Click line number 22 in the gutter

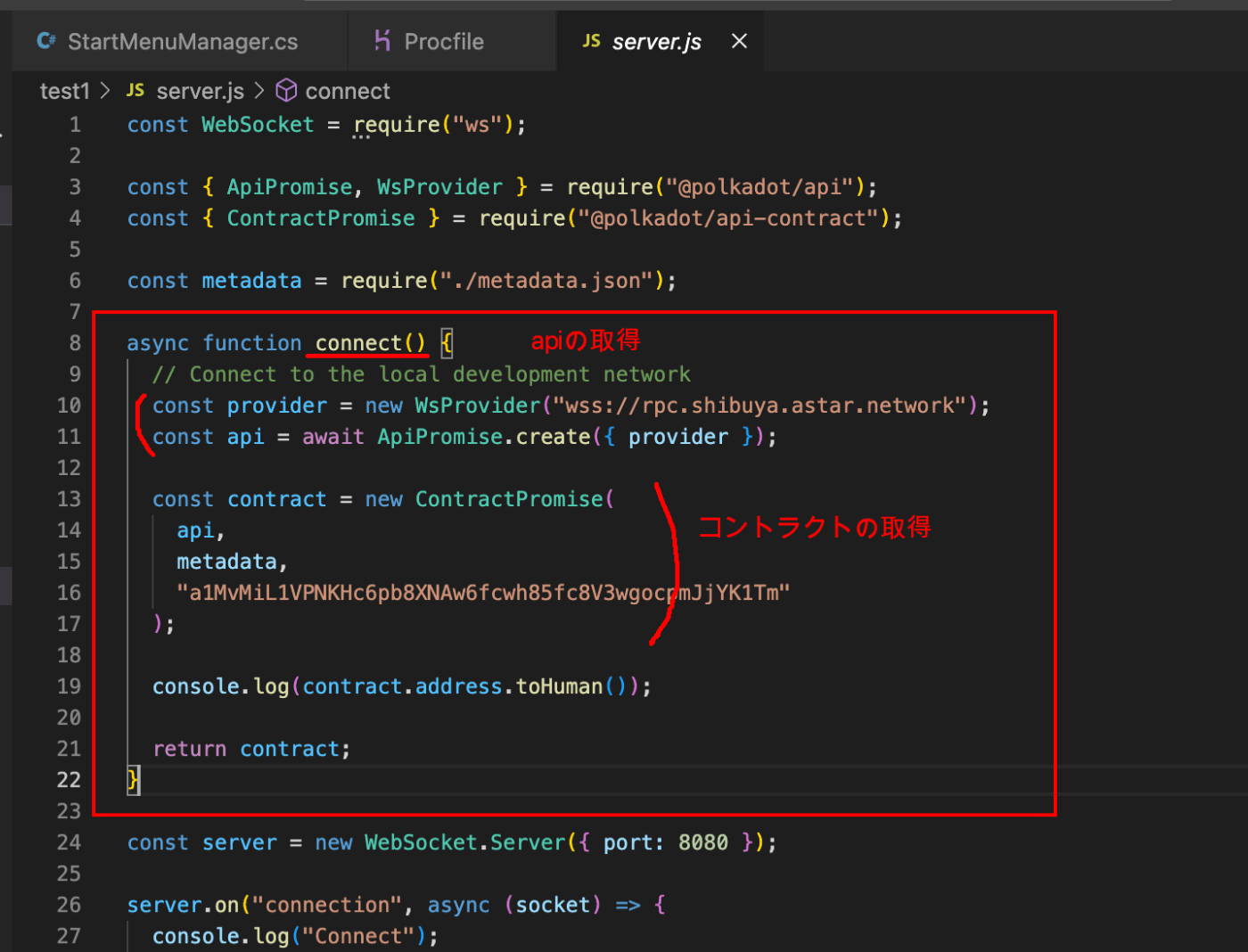69,780
